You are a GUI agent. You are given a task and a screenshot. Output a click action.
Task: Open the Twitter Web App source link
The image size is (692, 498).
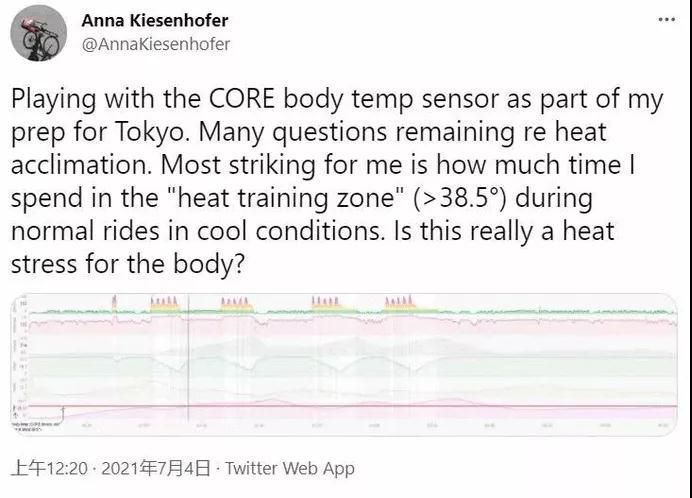(x=290, y=468)
